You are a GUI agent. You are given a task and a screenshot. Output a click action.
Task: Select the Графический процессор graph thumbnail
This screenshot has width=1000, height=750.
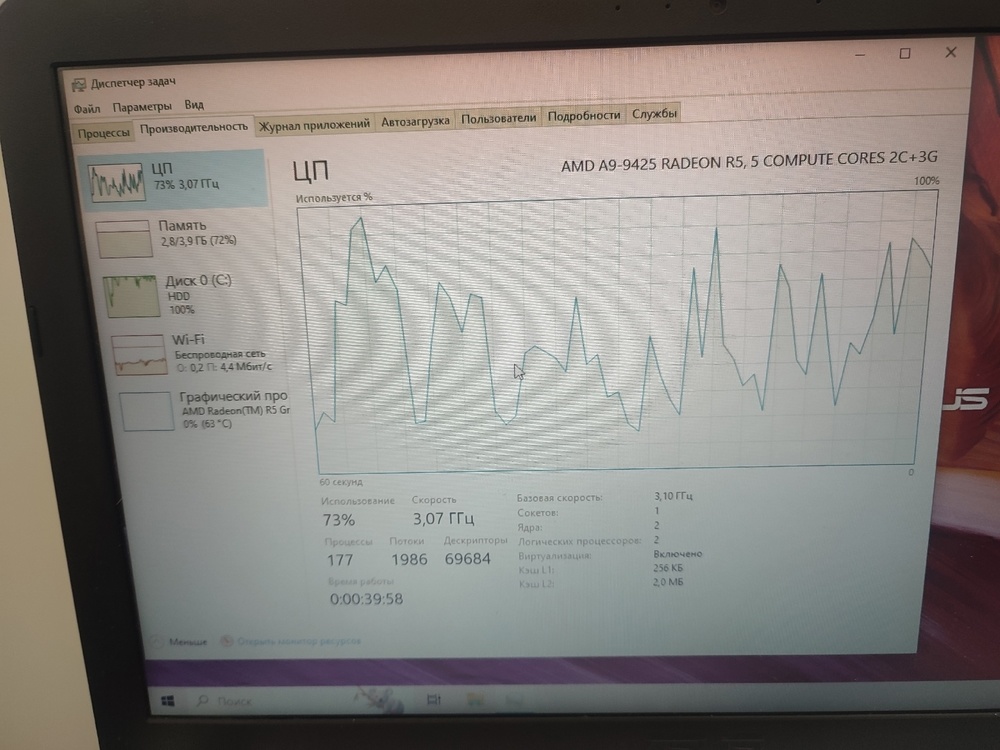pyautogui.click(x=148, y=411)
